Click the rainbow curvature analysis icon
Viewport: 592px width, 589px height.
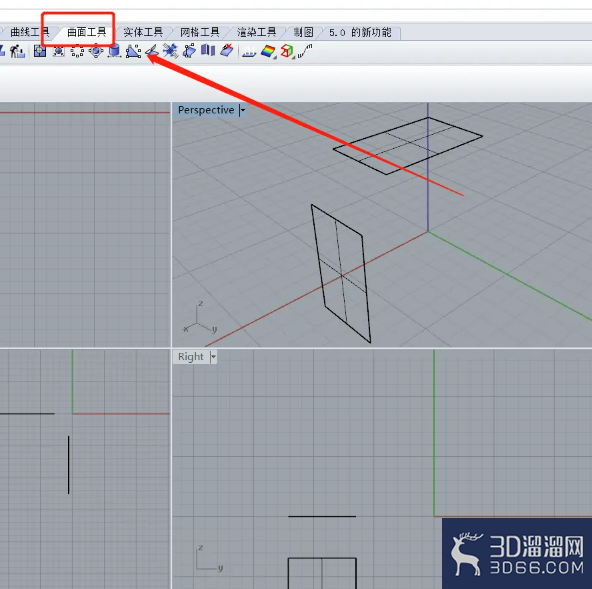(268, 51)
